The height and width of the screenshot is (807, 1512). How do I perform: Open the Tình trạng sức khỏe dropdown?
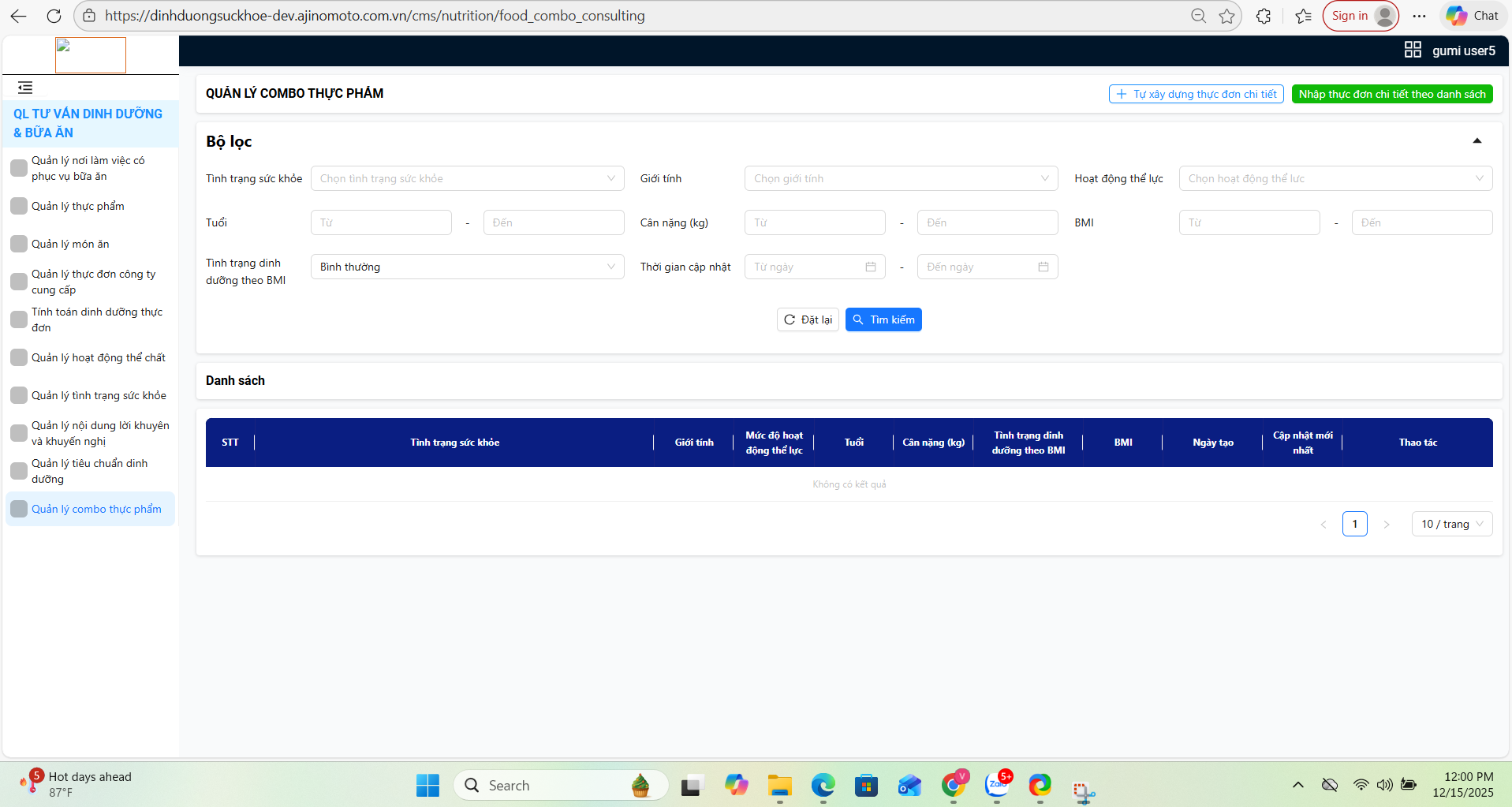(467, 178)
